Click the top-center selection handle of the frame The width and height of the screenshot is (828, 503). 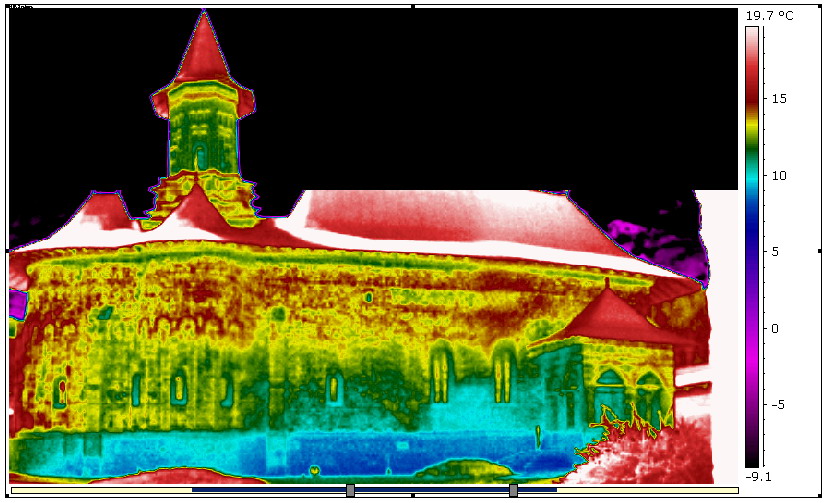(413, 6)
